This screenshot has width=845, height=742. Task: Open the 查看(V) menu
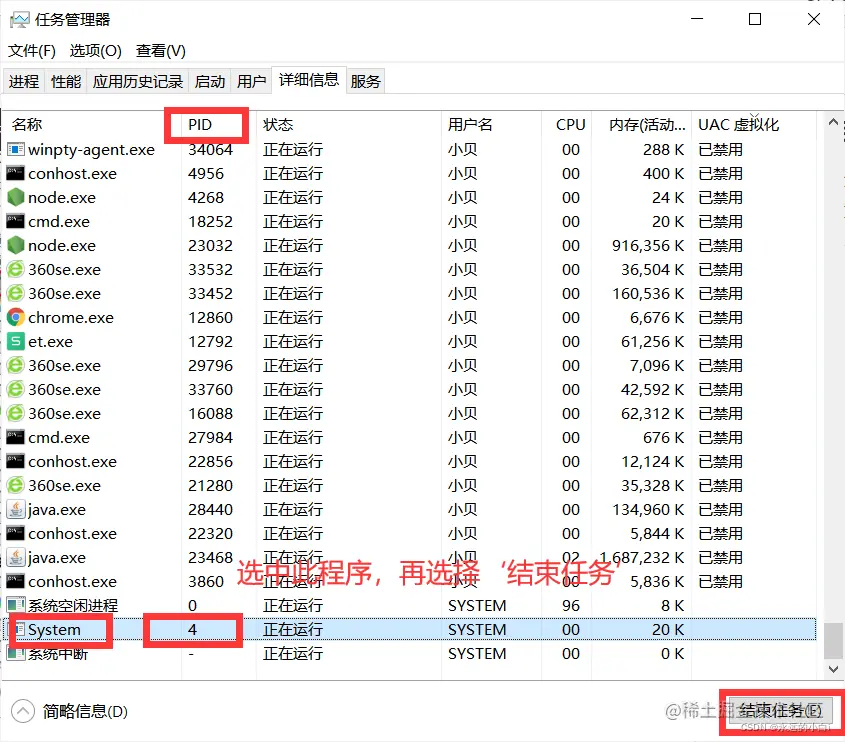point(161,51)
